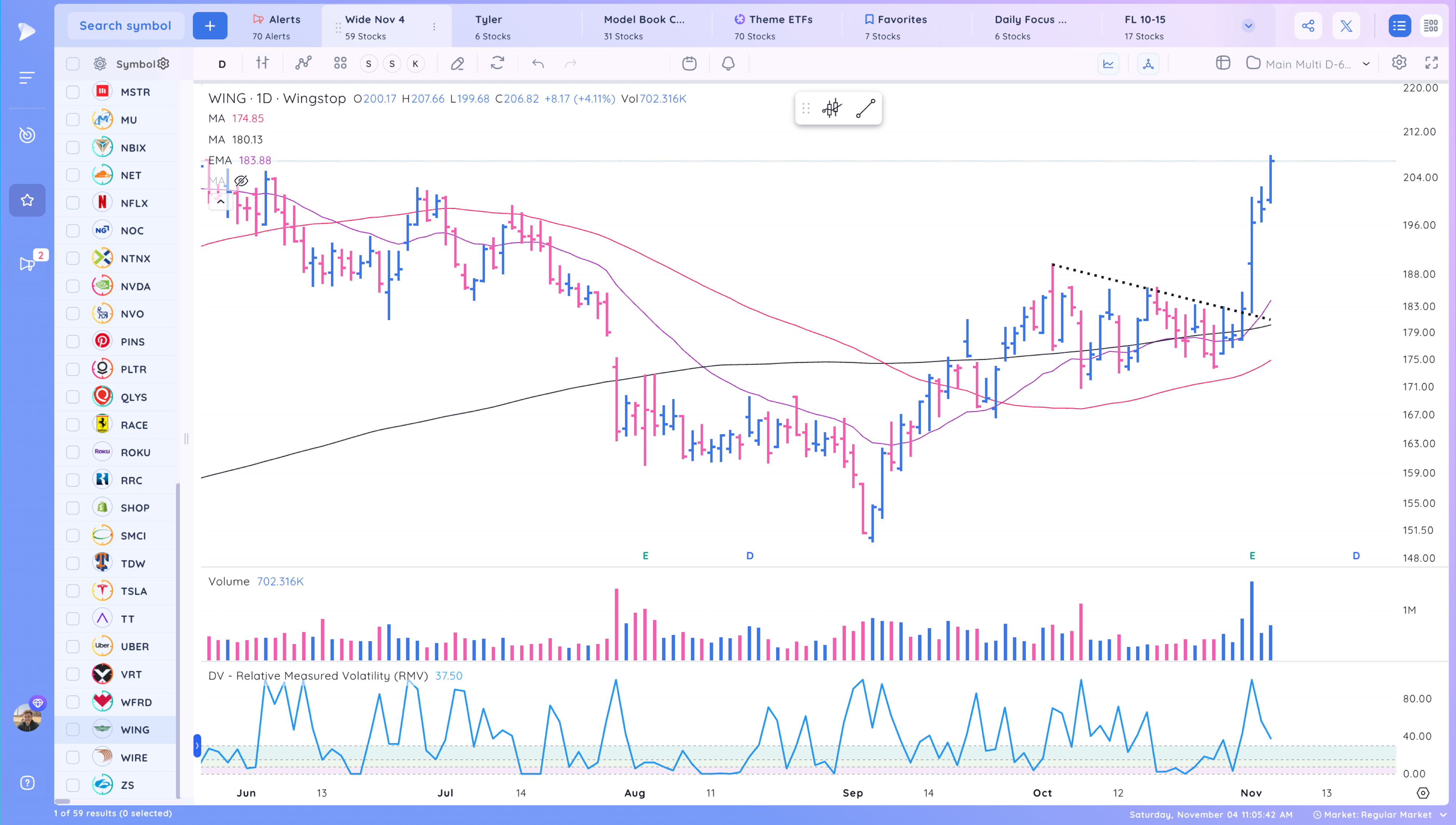
Task: Select trend line tool in floating toolbar
Action: coord(865,108)
